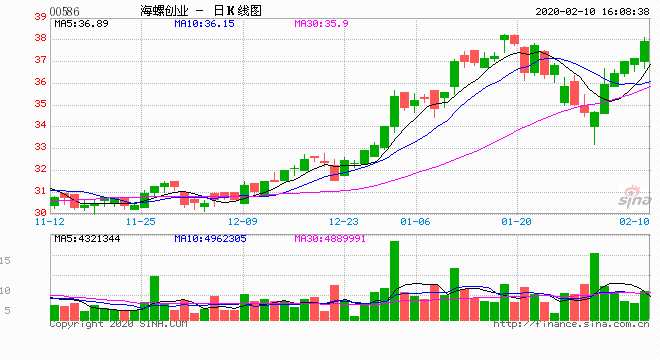Click the 海螺创业 日K线图 chart title
660x360 pixels.
201,11
